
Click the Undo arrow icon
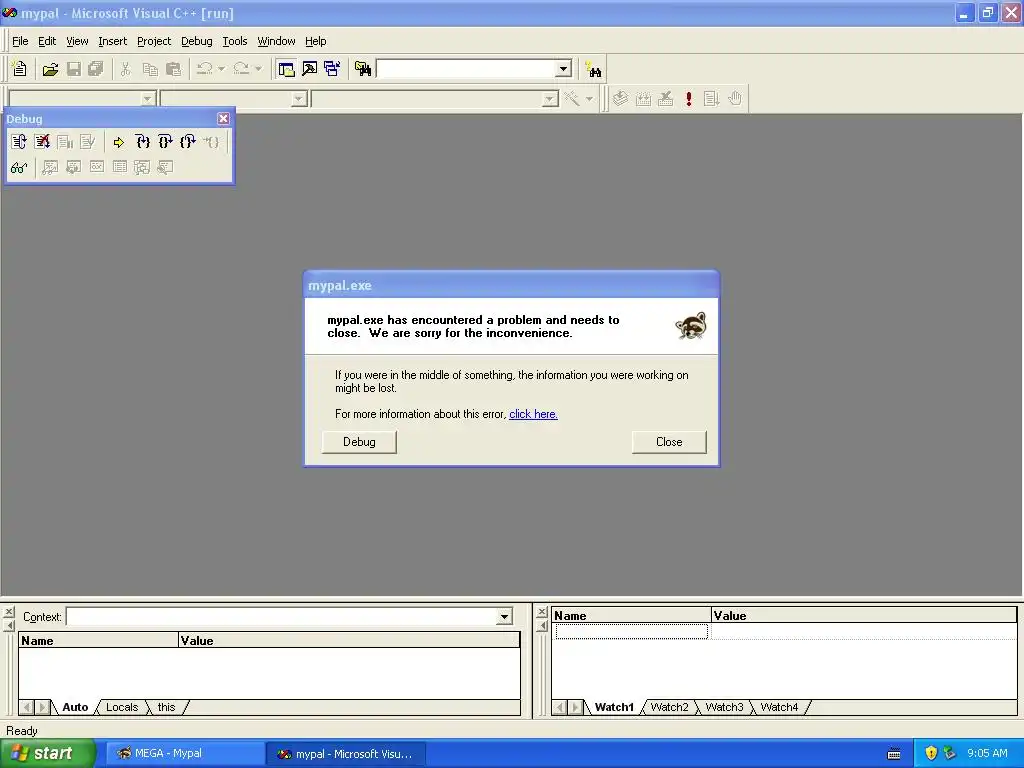204,69
